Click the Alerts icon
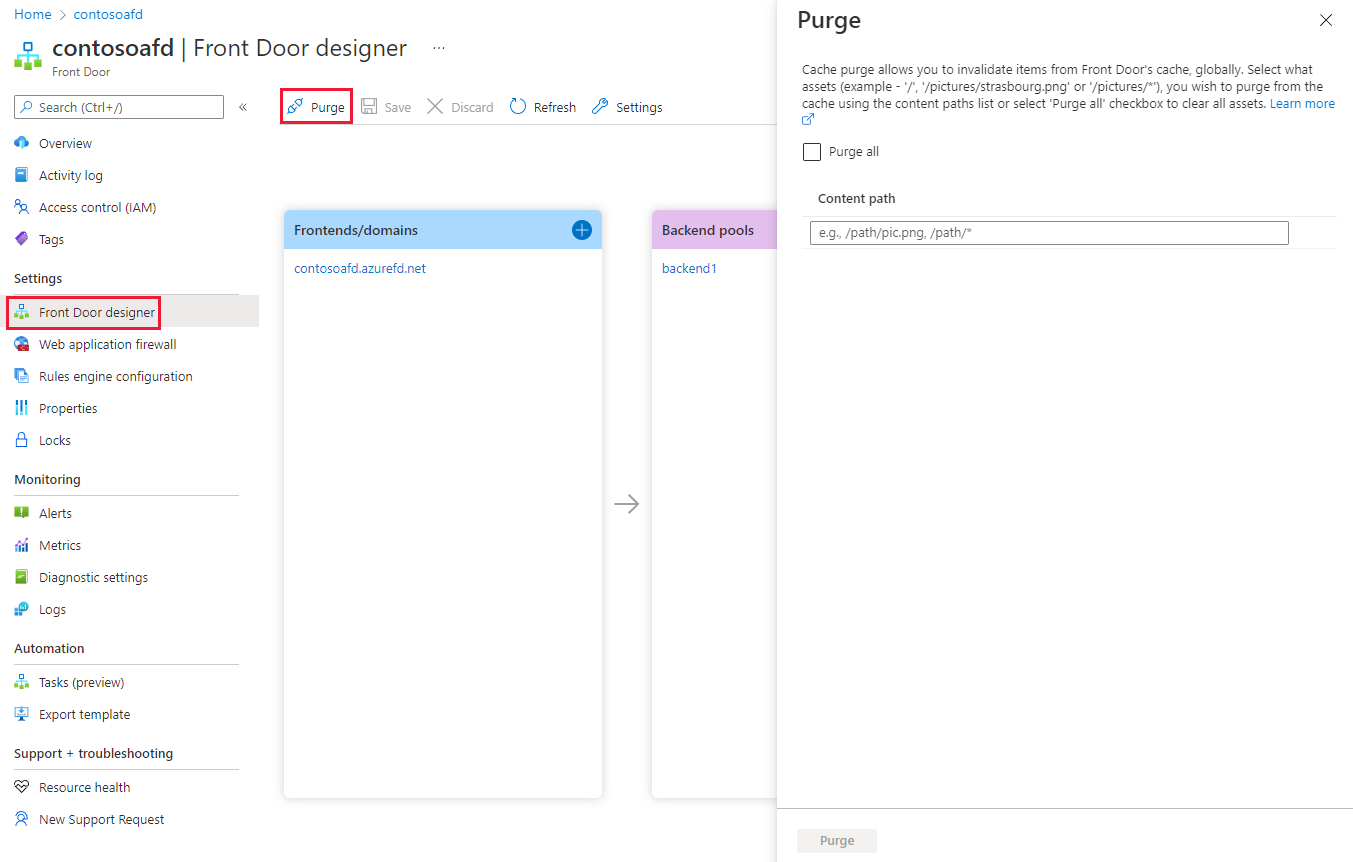 click(22, 513)
